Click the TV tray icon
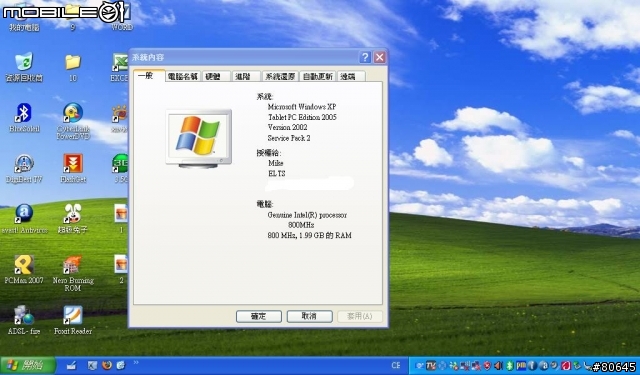The height and width of the screenshot is (375, 640). tap(431, 366)
